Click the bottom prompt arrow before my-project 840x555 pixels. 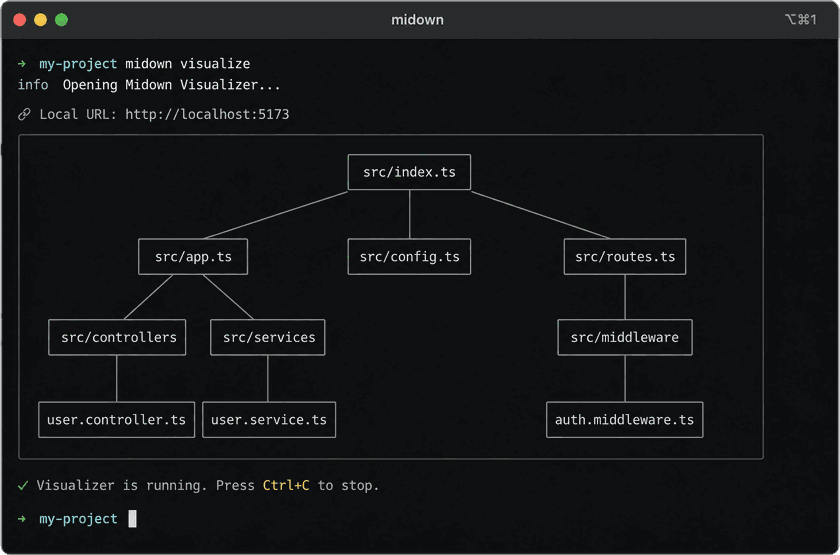click(x=22, y=519)
